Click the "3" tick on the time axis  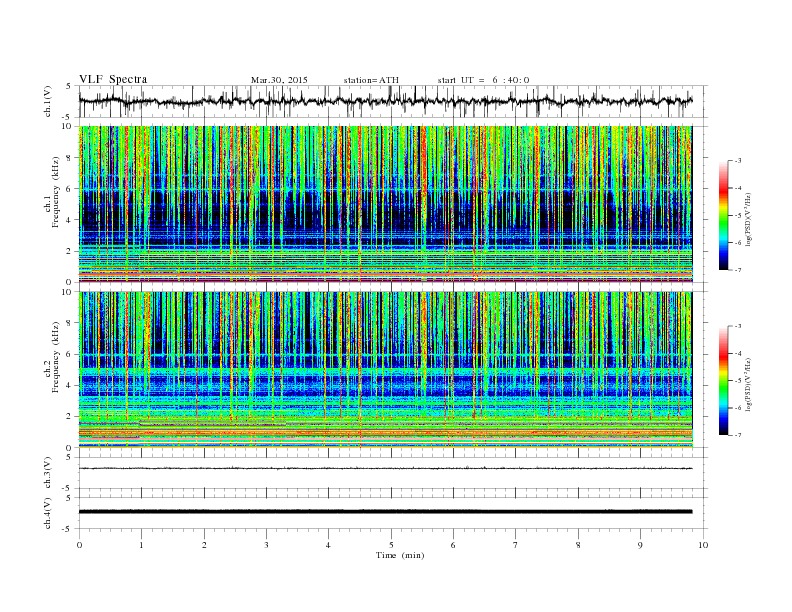click(x=266, y=545)
